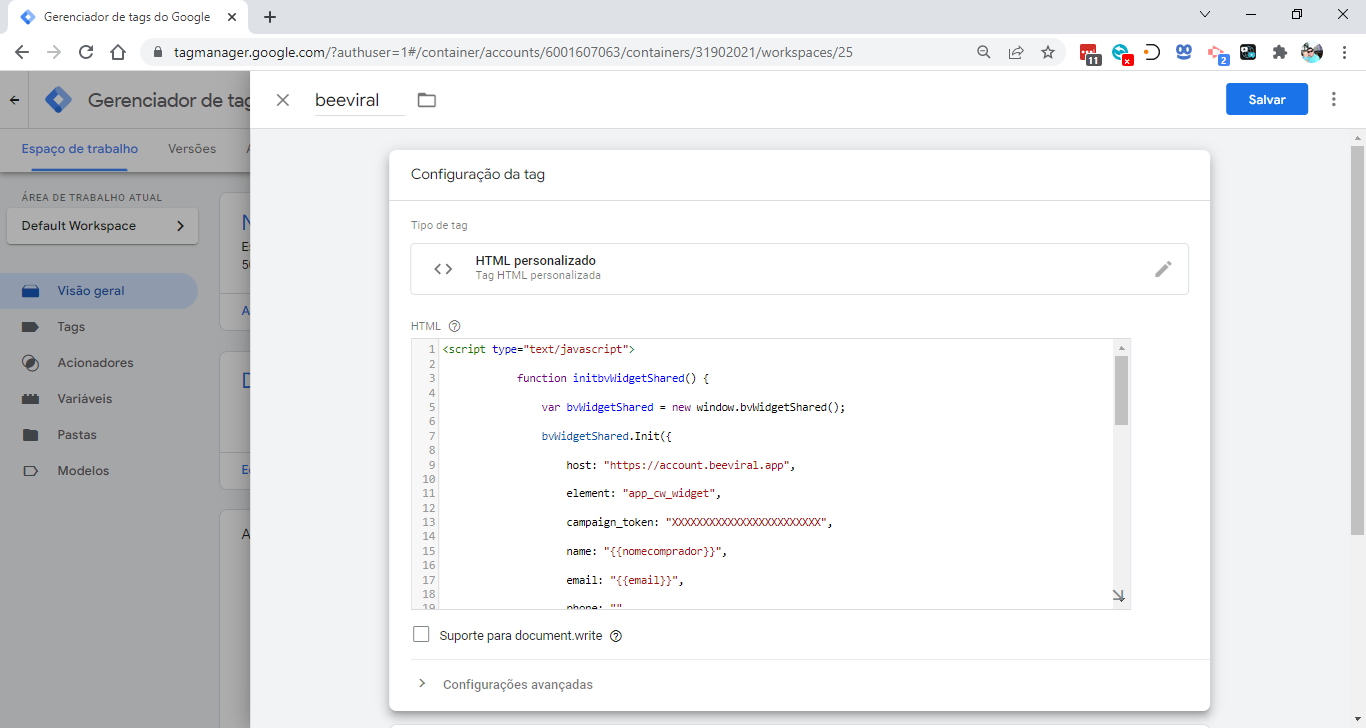Click the up arrow of the HTML editor scrollbar
This screenshot has width=1366, height=728.
click(x=1121, y=348)
